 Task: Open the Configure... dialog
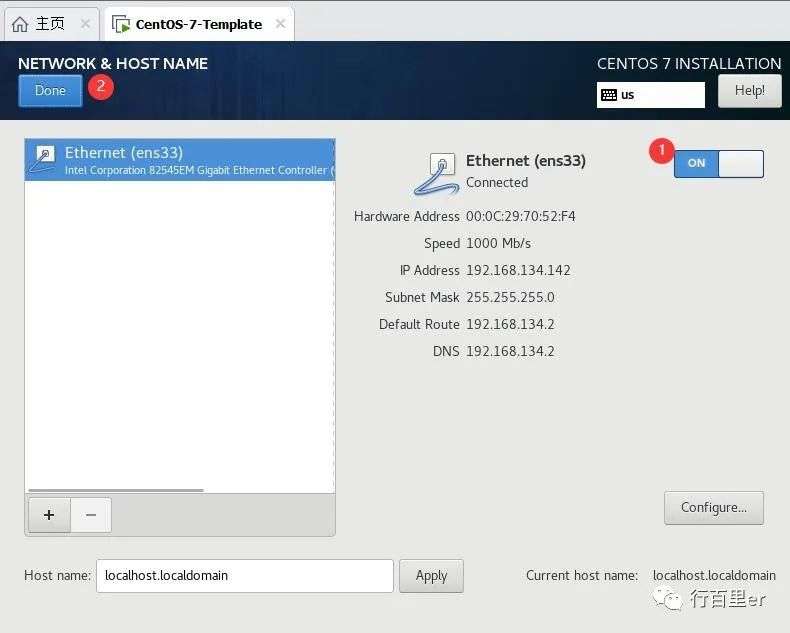(x=714, y=508)
